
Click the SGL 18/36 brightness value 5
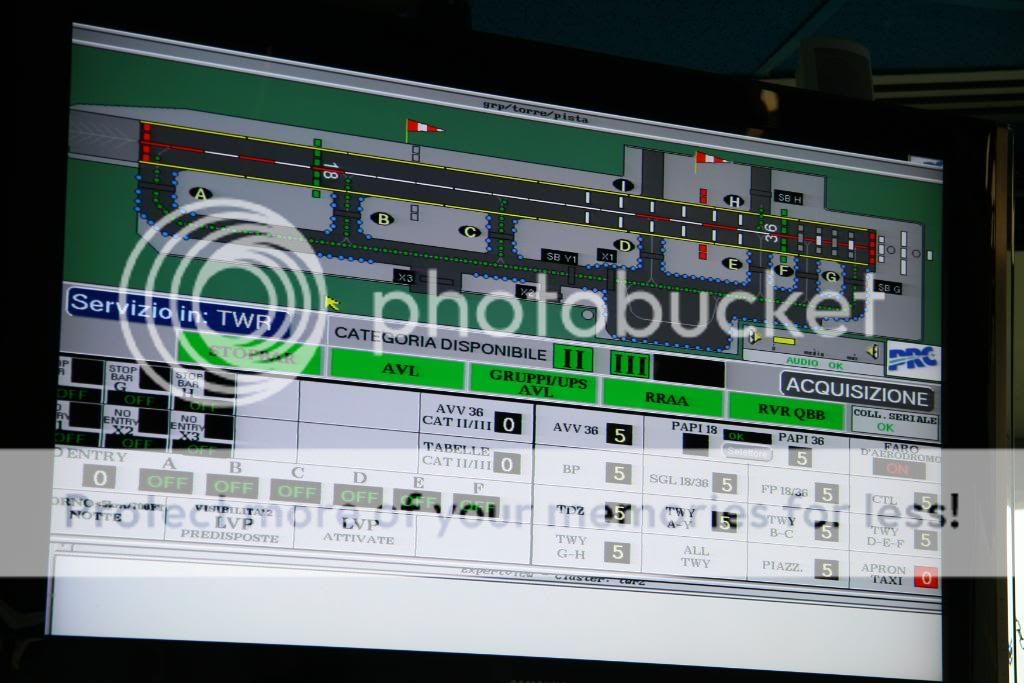(725, 484)
